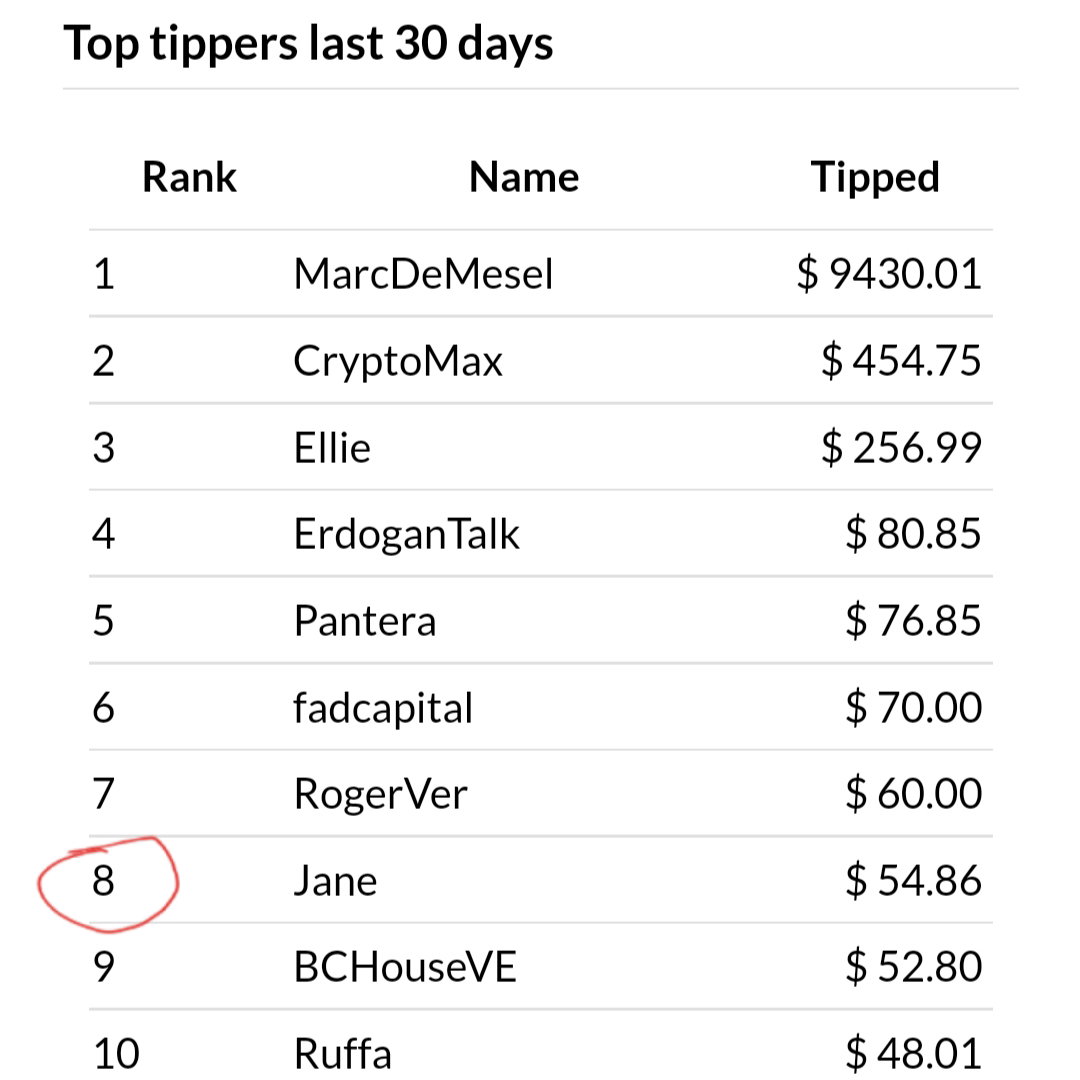Click the Name column header
The height and width of the screenshot is (1080, 1080).
pos(523,177)
